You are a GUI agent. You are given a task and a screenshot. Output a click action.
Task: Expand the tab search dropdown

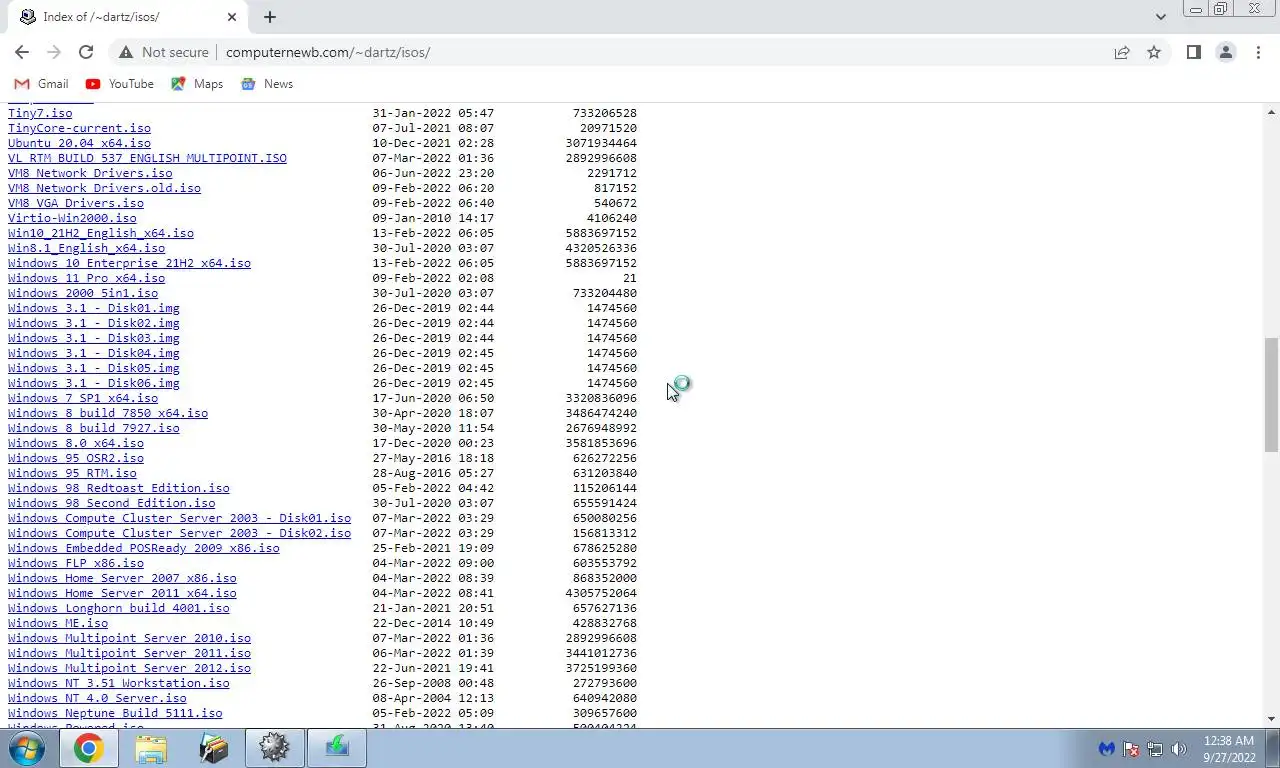tap(1160, 17)
